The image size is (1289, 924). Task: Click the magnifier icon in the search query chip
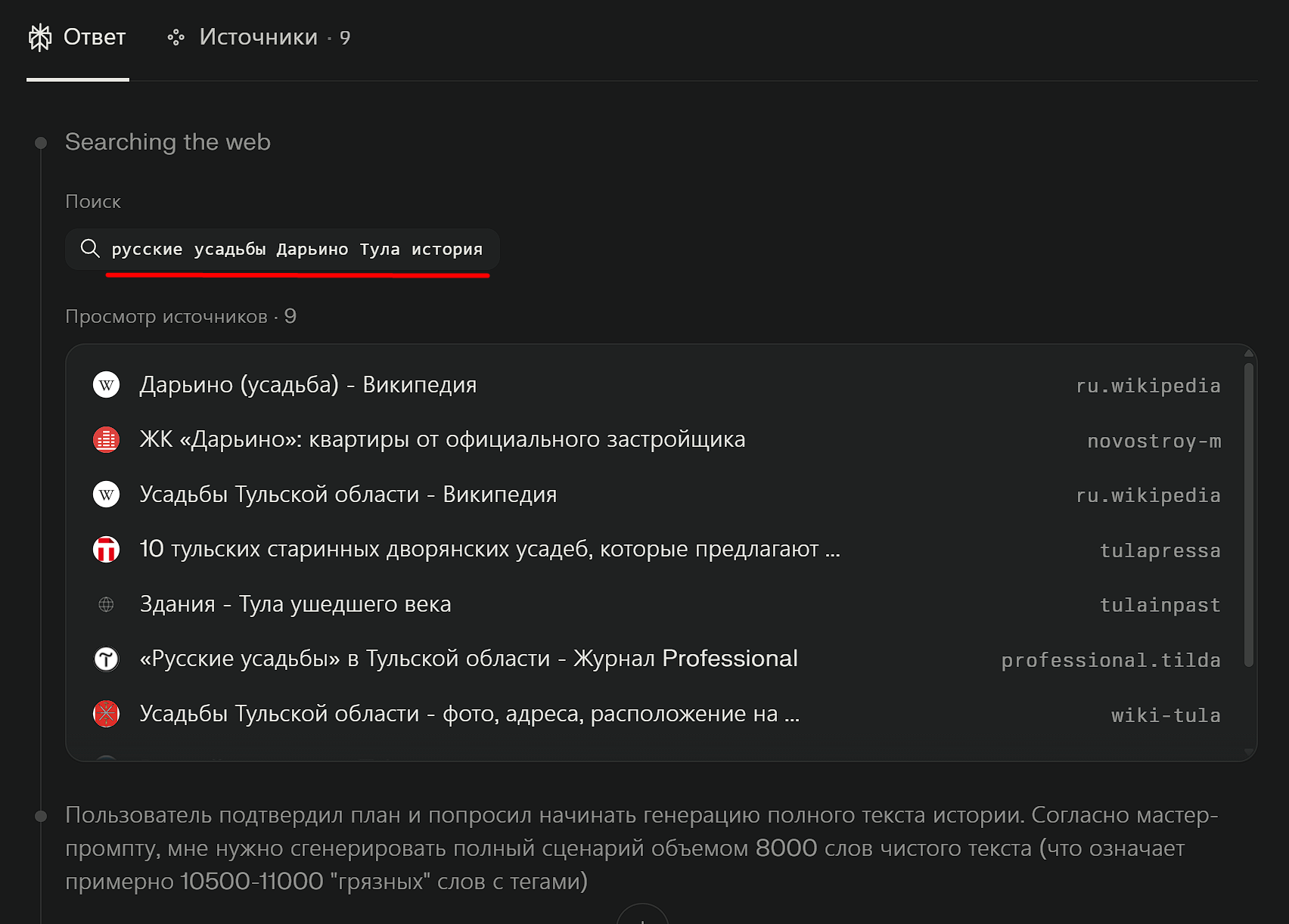pos(90,248)
